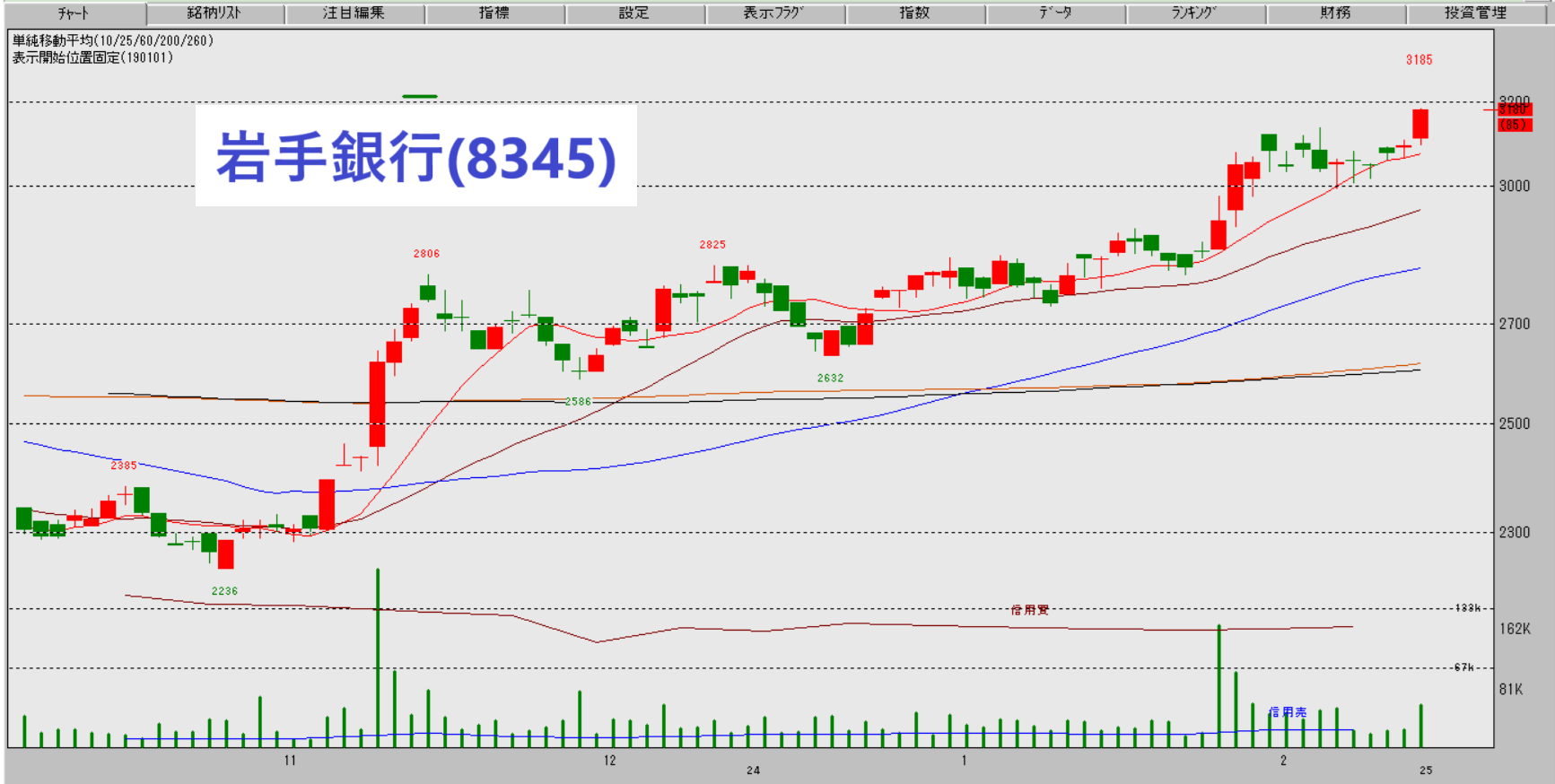
Task: Open the 注目編集 tab
Action: point(354,13)
